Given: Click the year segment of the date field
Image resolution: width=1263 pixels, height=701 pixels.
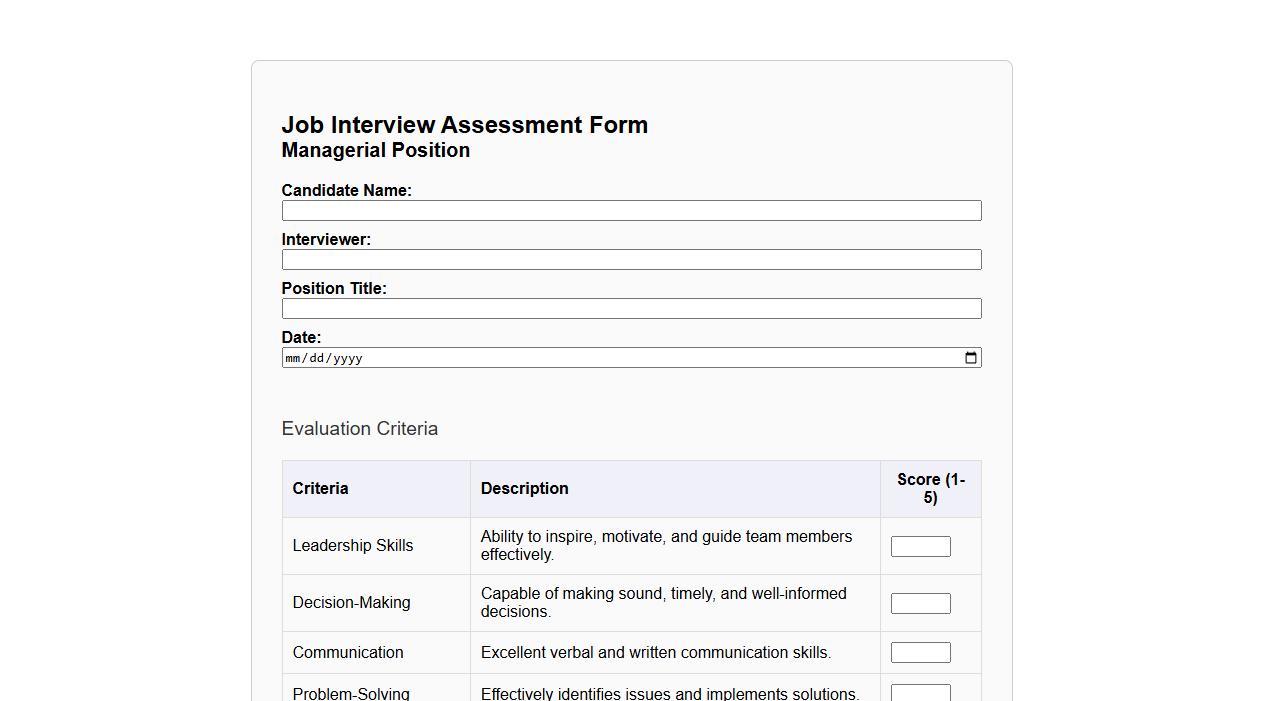Looking at the screenshot, I should (348, 357).
